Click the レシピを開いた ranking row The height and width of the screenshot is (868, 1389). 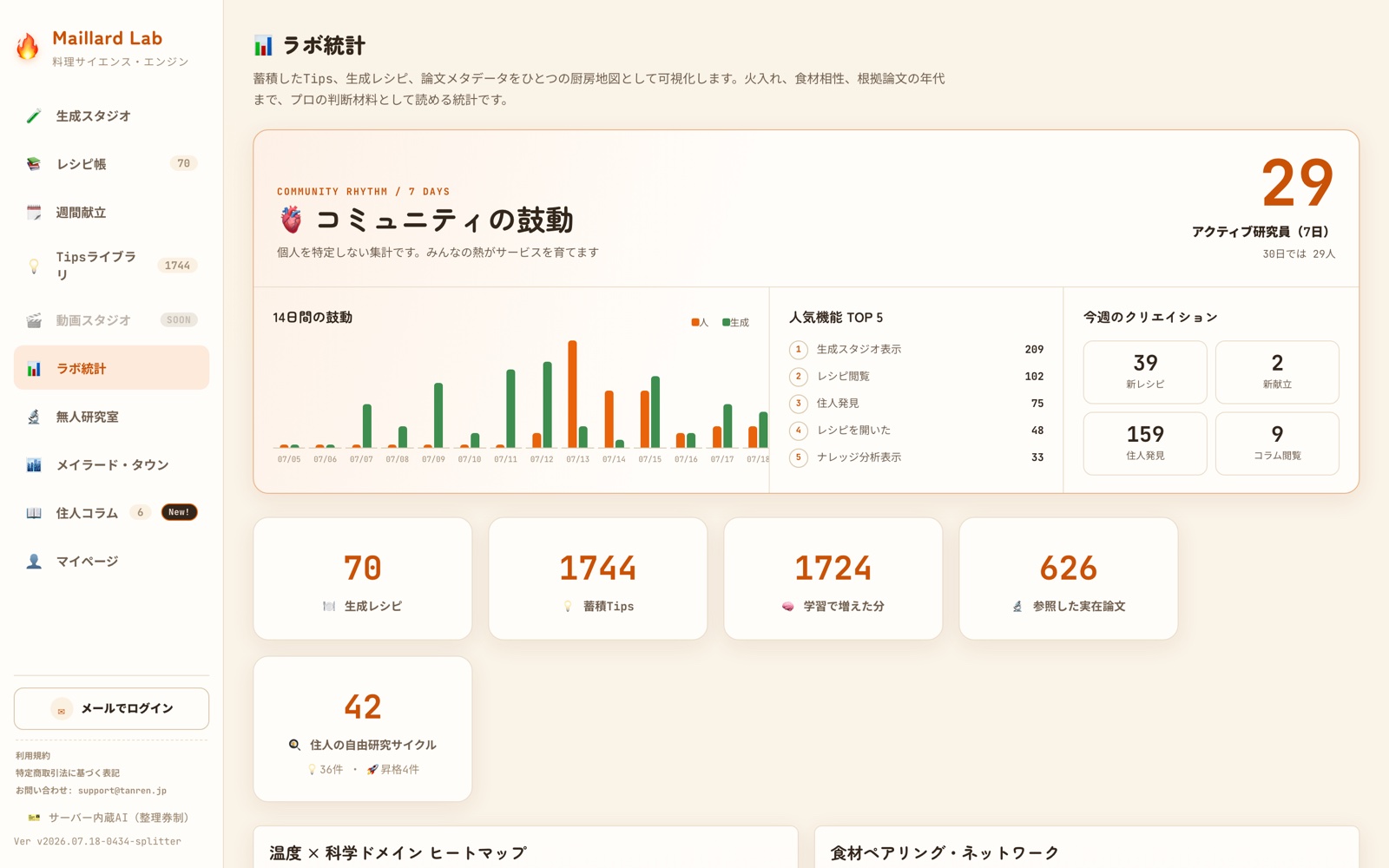[x=916, y=431]
